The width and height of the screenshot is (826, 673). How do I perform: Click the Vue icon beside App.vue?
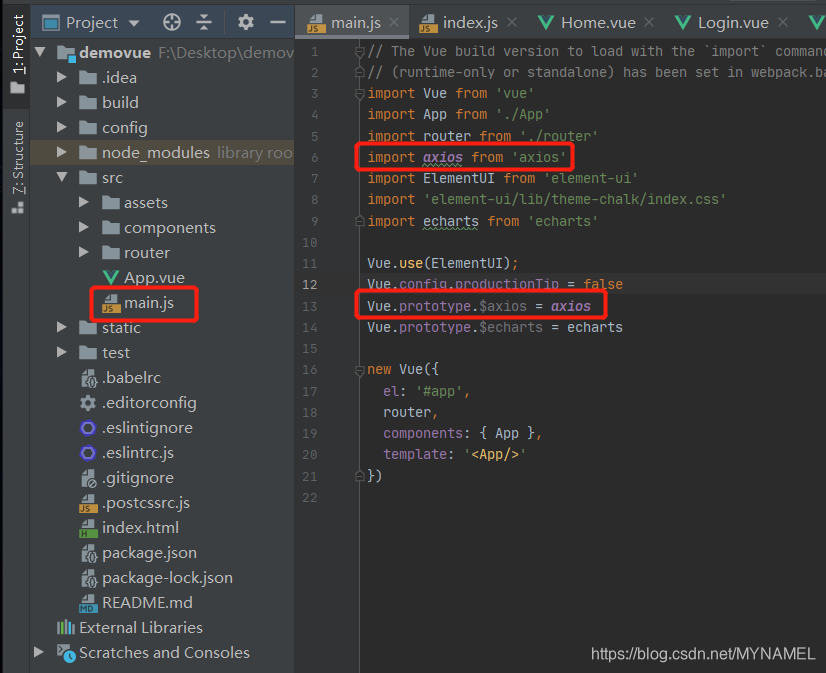[111, 278]
